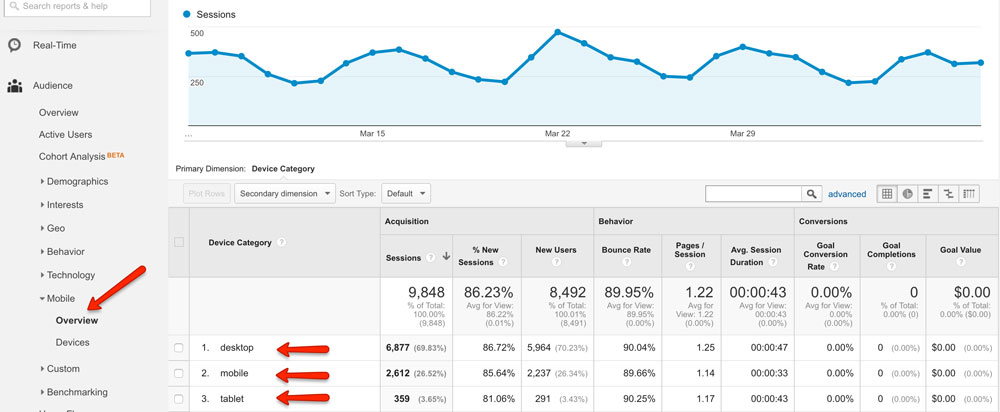Viewport: 1000px width, 412px height.
Task: Click the search magnifier button in table filter
Action: [x=812, y=194]
